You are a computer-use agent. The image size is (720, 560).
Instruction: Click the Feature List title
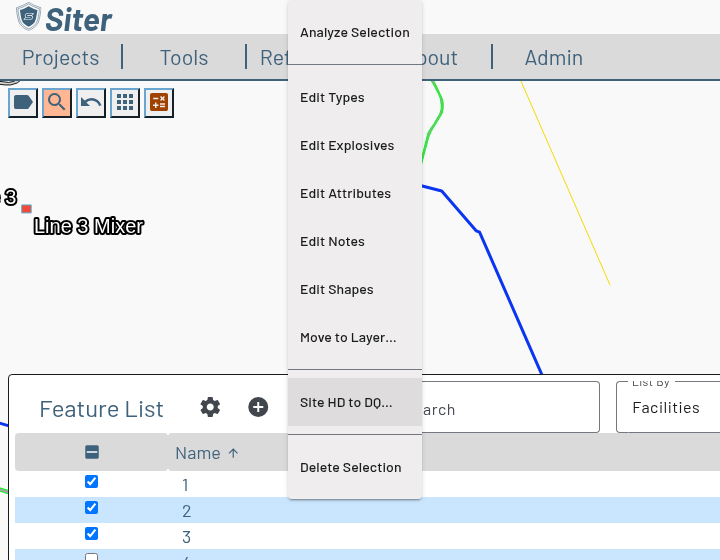pos(101,409)
